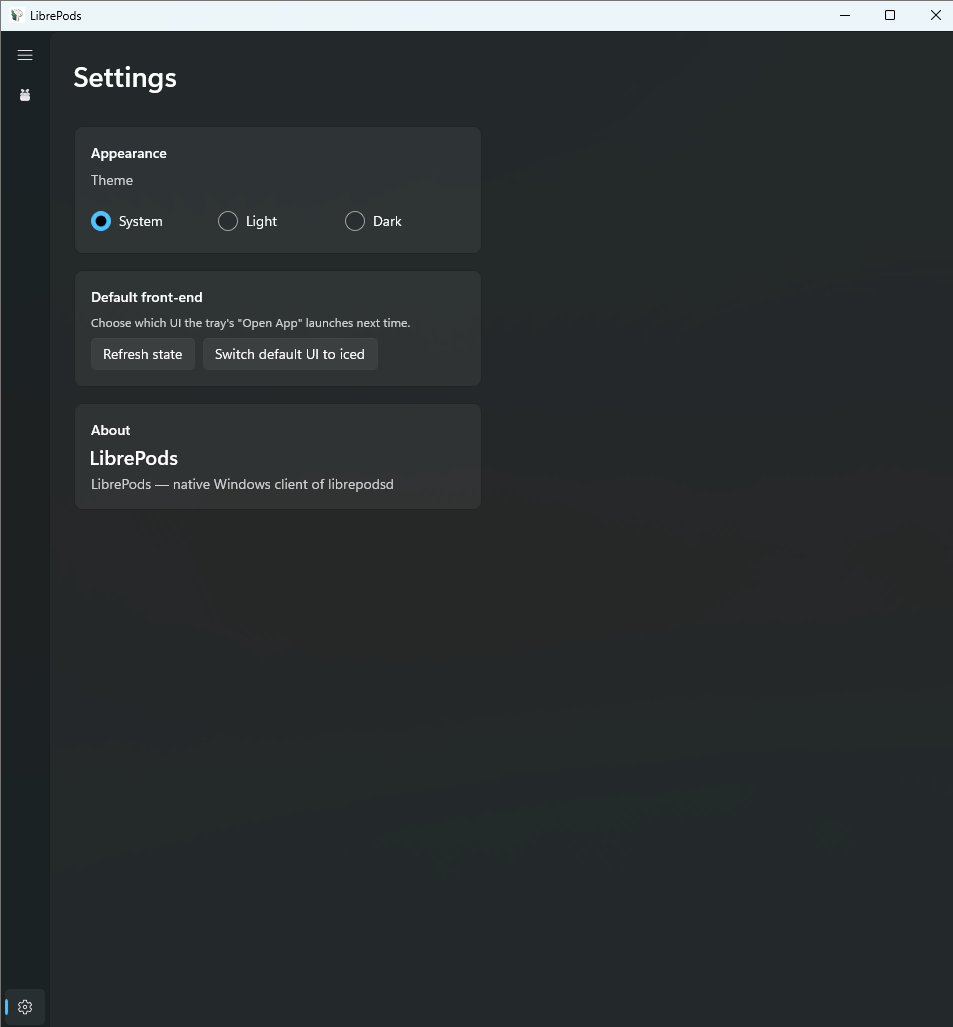Select the System theme radio button
The width and height of the screenshot is (953, 1027).
pyautogui.click(x=101, y=221)
